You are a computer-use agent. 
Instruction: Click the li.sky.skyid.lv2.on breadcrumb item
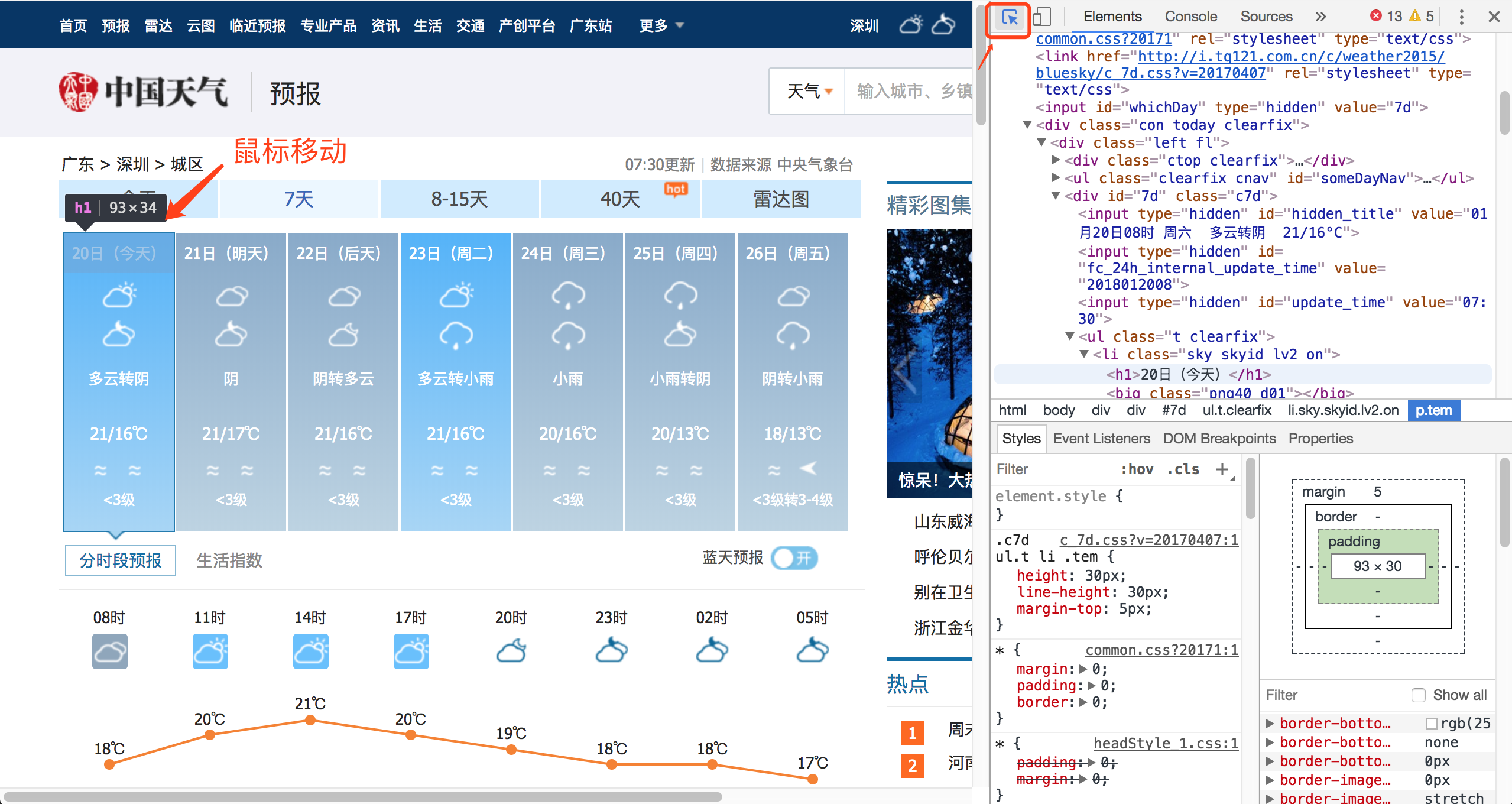pyautogui.click(x=1343, y=410)
